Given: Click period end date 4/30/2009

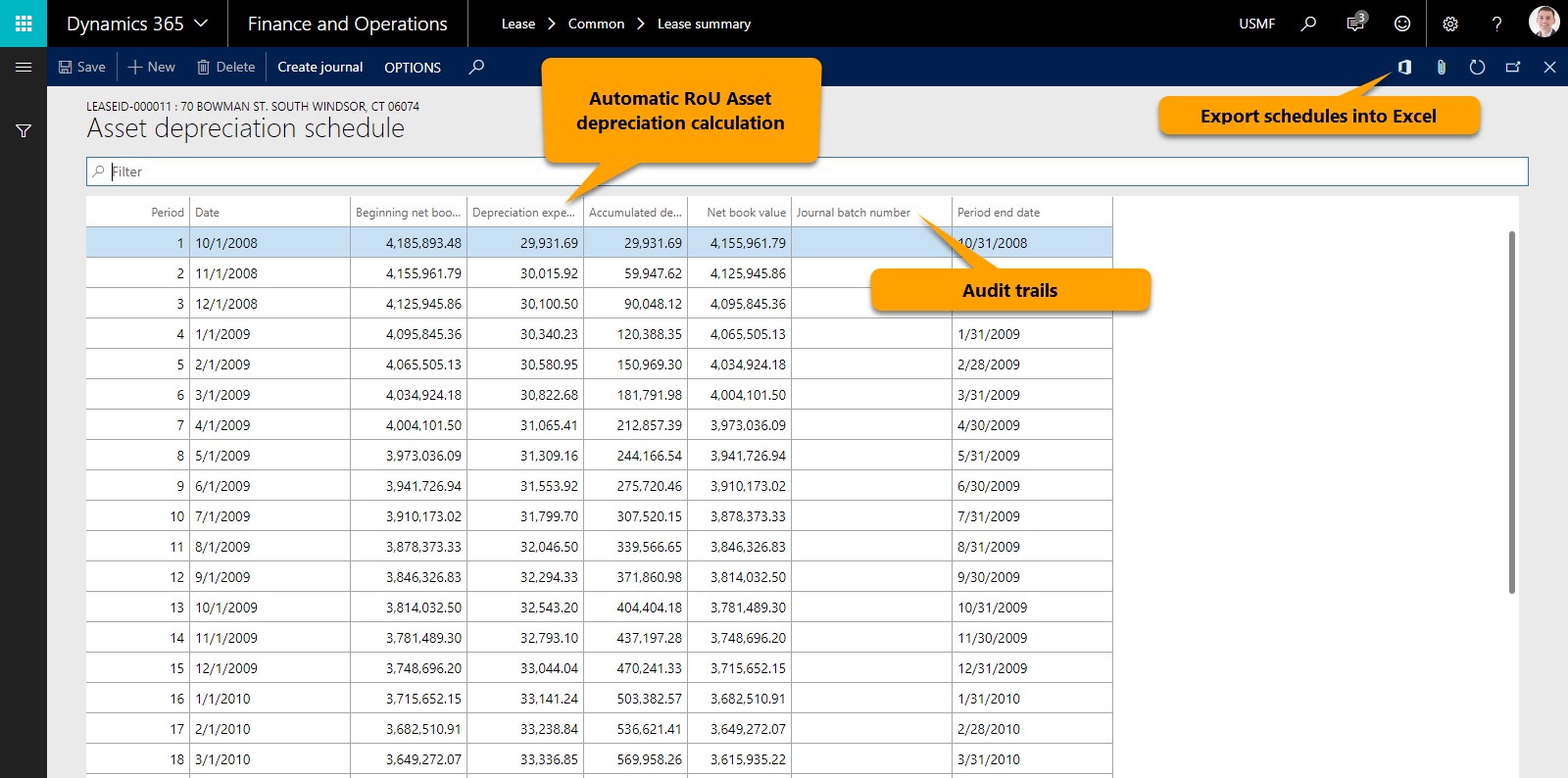Looking at the screenshot, I should click(1032, 425).
